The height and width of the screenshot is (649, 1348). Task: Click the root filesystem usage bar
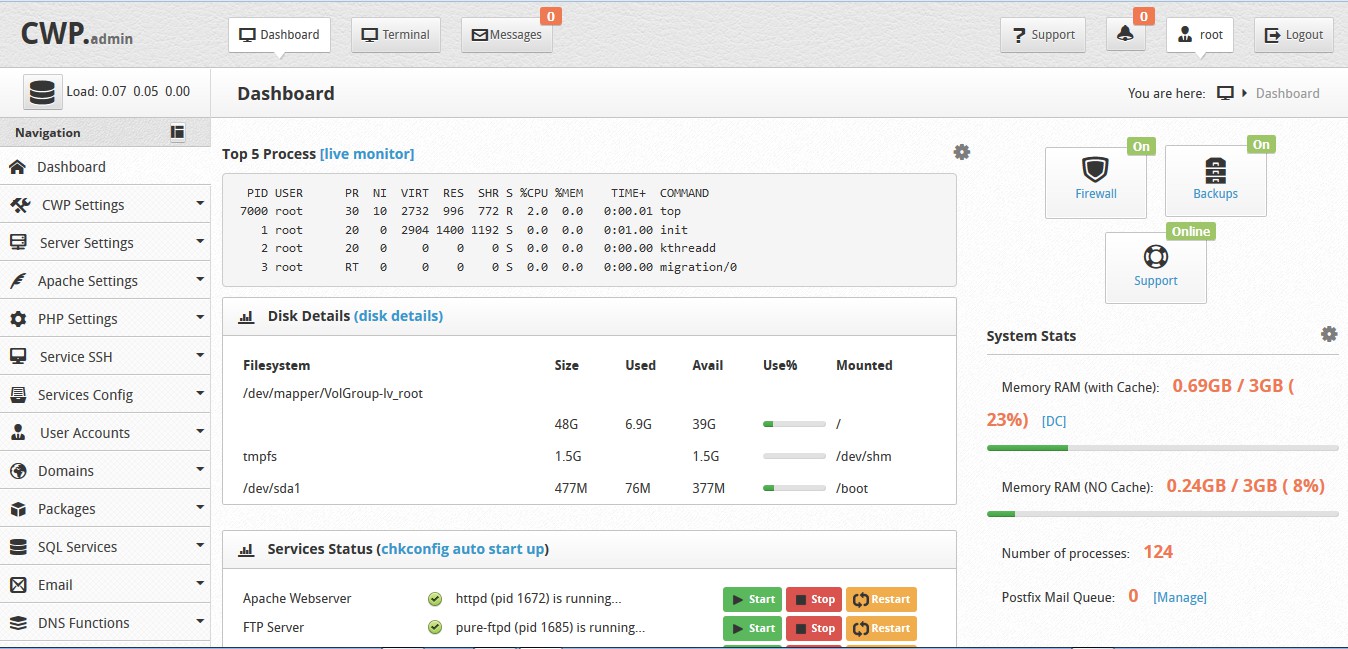pyautogui.click(x=794, y=424)
